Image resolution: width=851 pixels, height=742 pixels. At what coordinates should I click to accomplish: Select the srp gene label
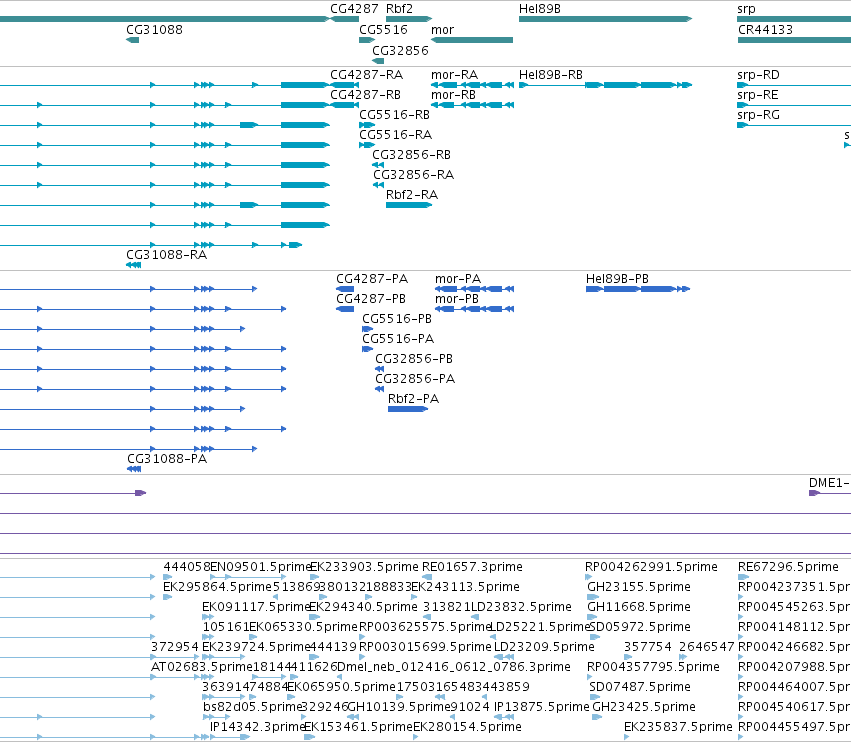point(746,9)
